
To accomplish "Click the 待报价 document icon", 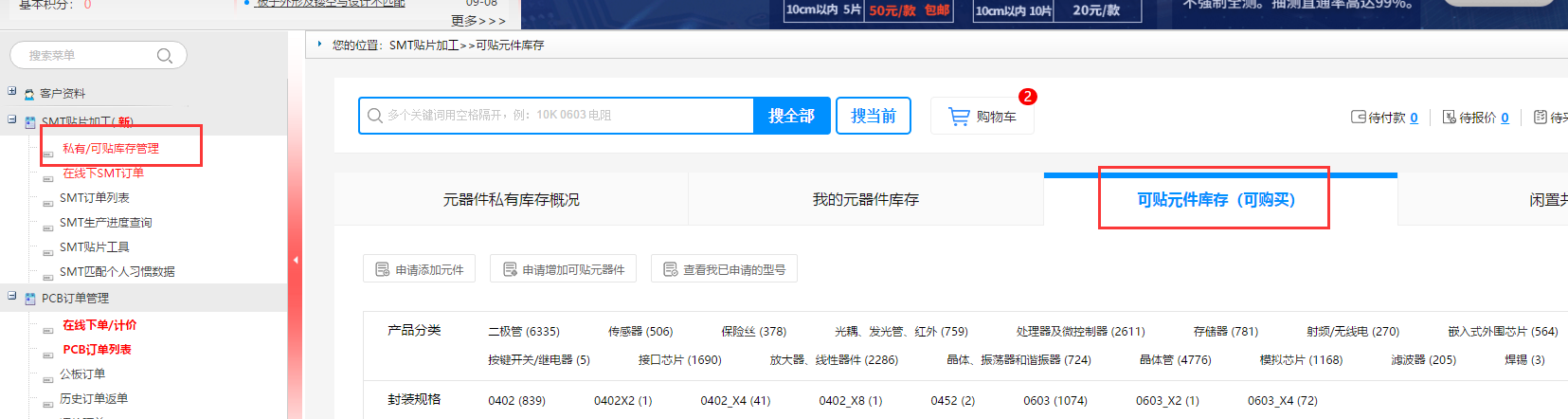I will [1449, 118].
